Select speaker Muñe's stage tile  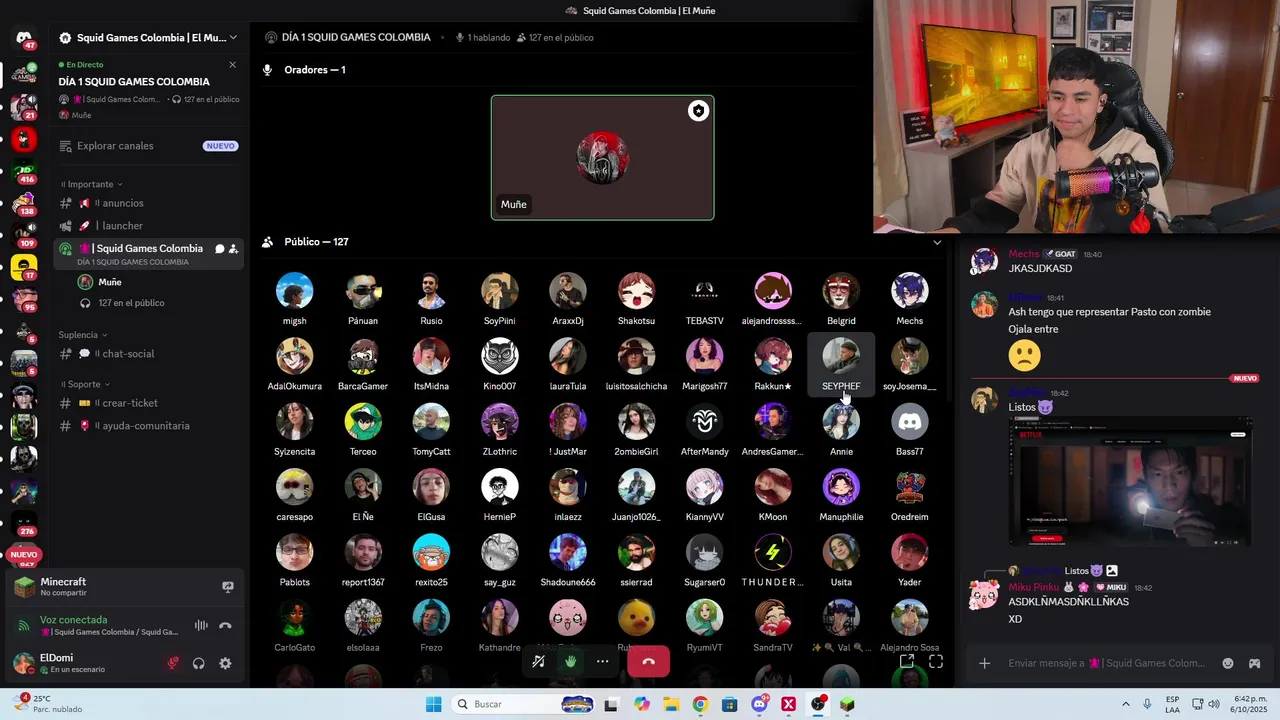click(x=602, y=158)
